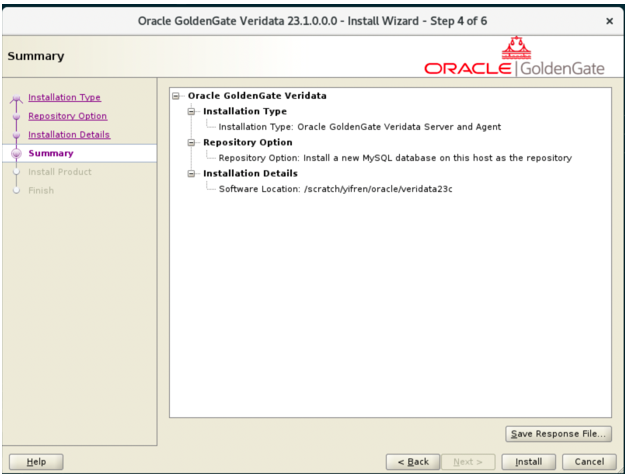This screenshot has height=475, width=625.
Task: Click the wizard title bar text
Action: tap(312, 21)
